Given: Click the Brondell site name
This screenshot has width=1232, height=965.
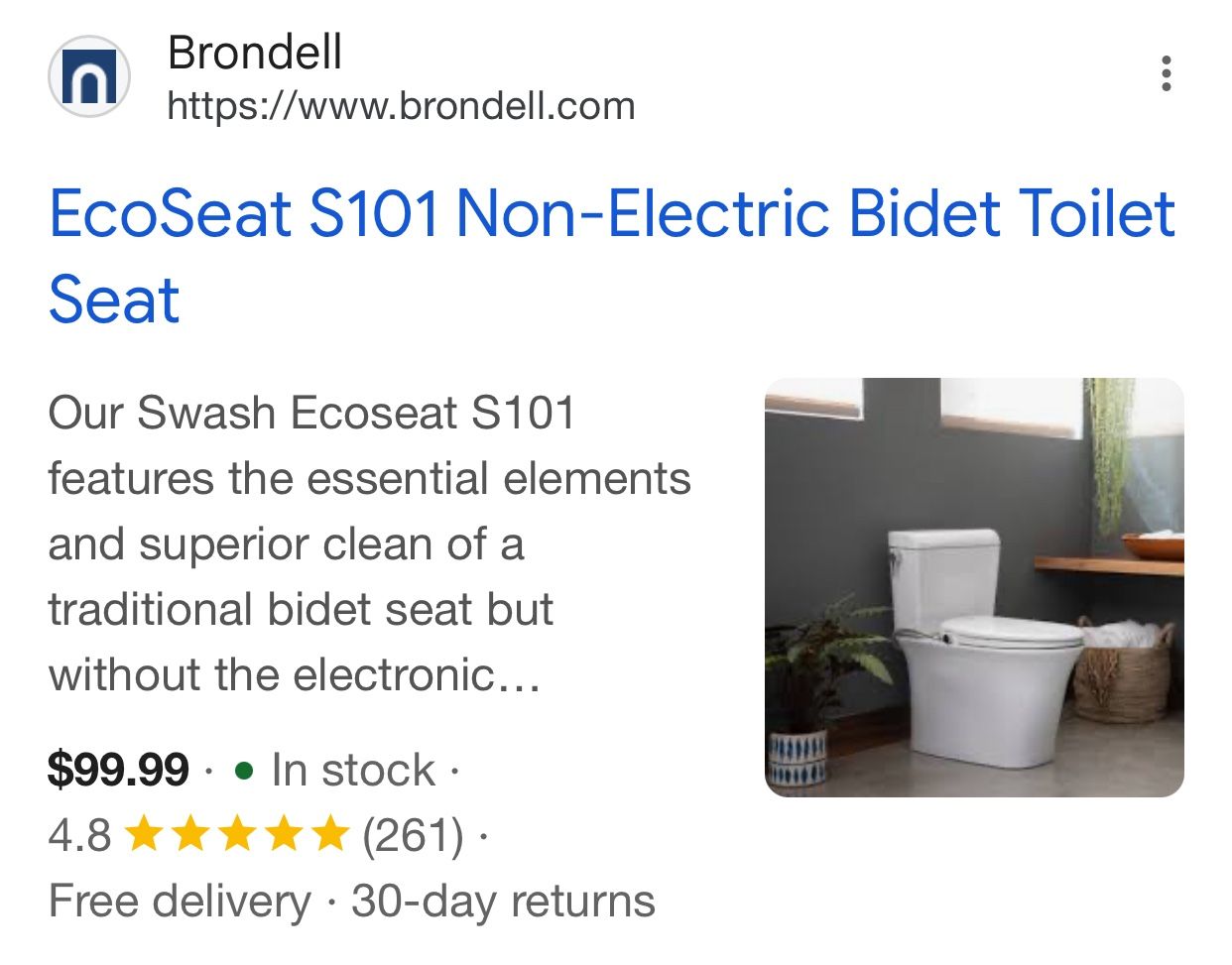Looking at the screenshot, I should (255, 56).
